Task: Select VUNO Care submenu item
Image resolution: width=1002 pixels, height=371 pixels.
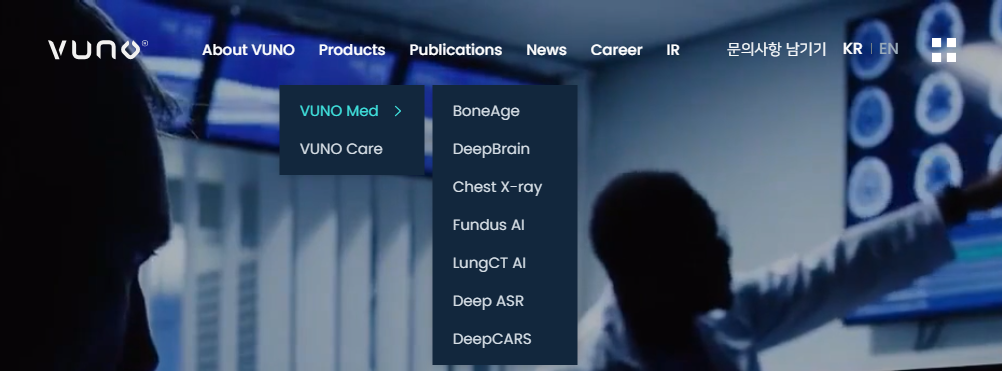Action: [x=341, y=149]
